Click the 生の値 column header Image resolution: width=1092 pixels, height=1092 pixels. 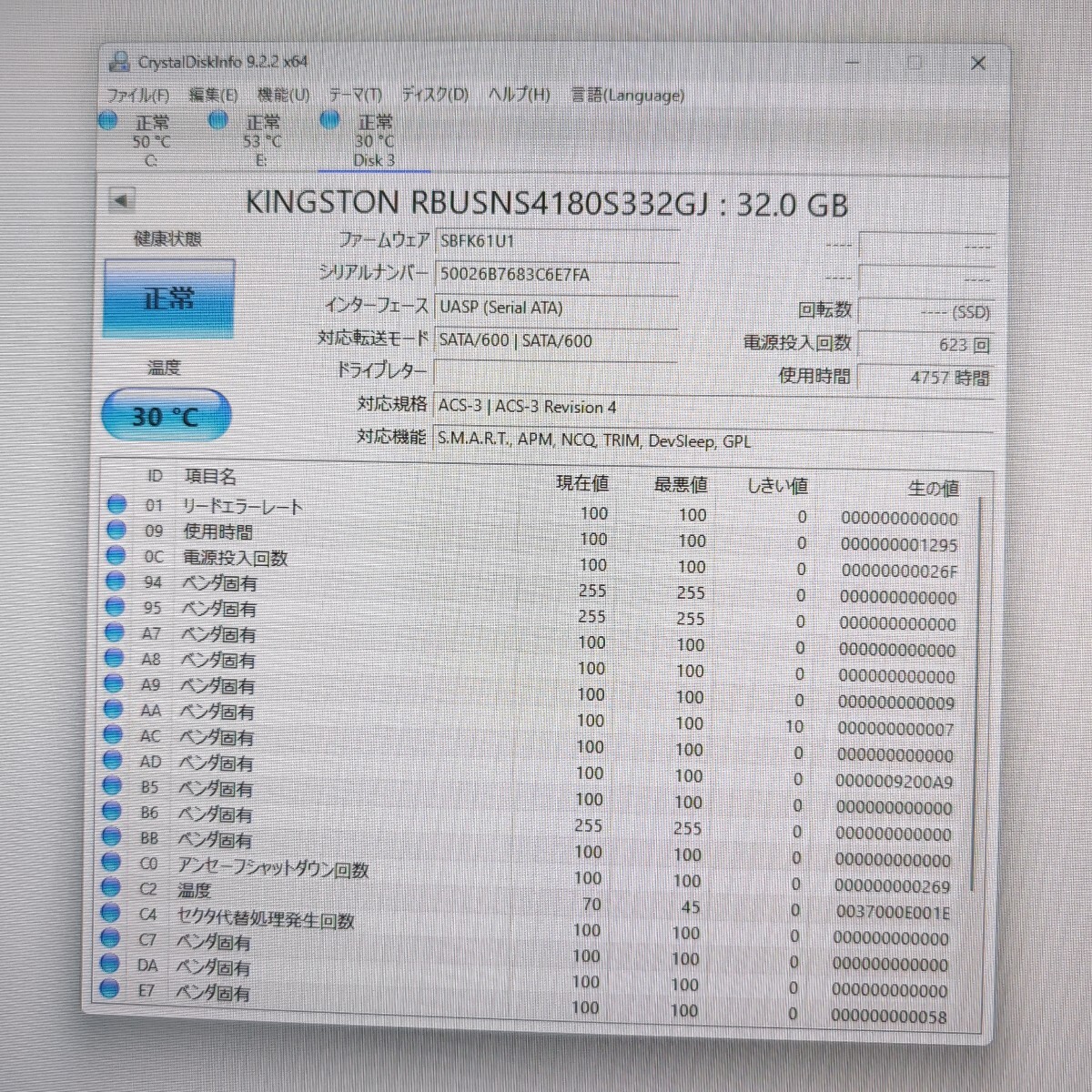(x=933, y=489)
